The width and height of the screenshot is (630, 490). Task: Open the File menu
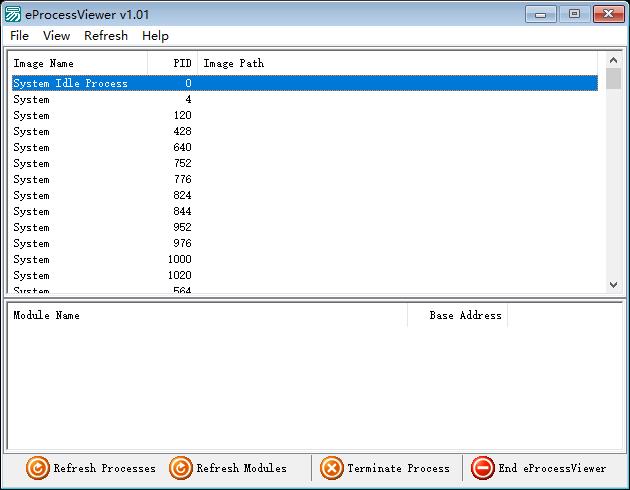[19, 36]
